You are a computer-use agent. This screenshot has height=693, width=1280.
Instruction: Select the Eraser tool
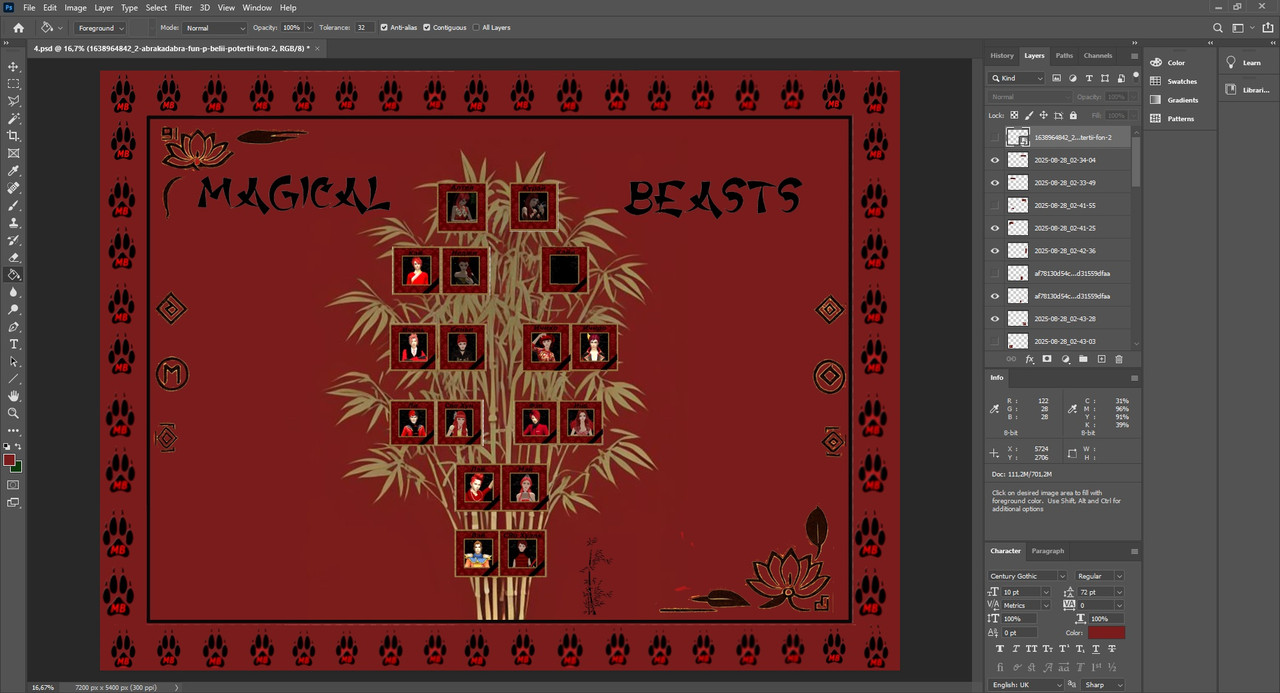(x=14, y=257)
